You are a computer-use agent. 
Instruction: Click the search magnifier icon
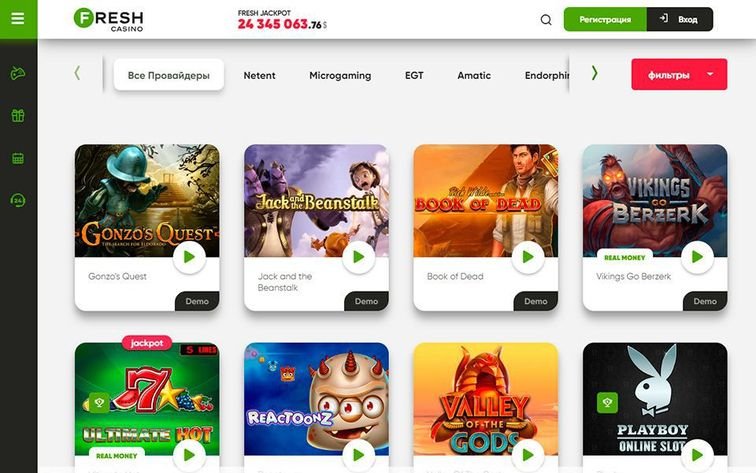pyautogui.click(x=546, y=20)
